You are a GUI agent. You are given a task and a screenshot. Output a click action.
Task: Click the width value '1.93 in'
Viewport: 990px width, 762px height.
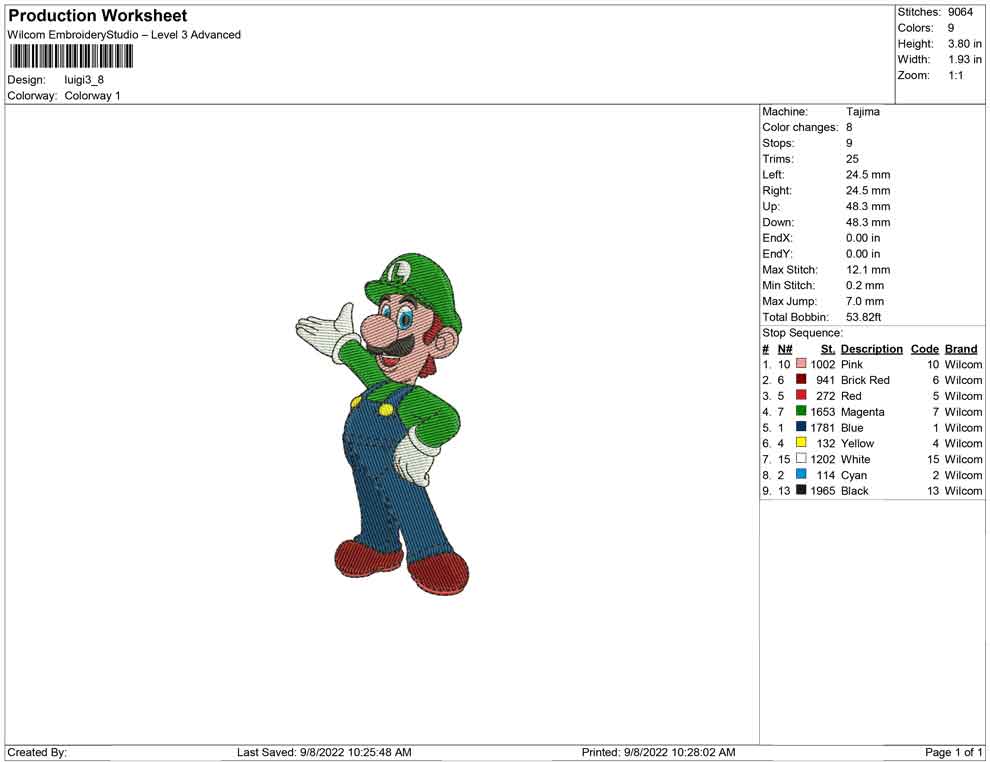[x=965, y=59]
